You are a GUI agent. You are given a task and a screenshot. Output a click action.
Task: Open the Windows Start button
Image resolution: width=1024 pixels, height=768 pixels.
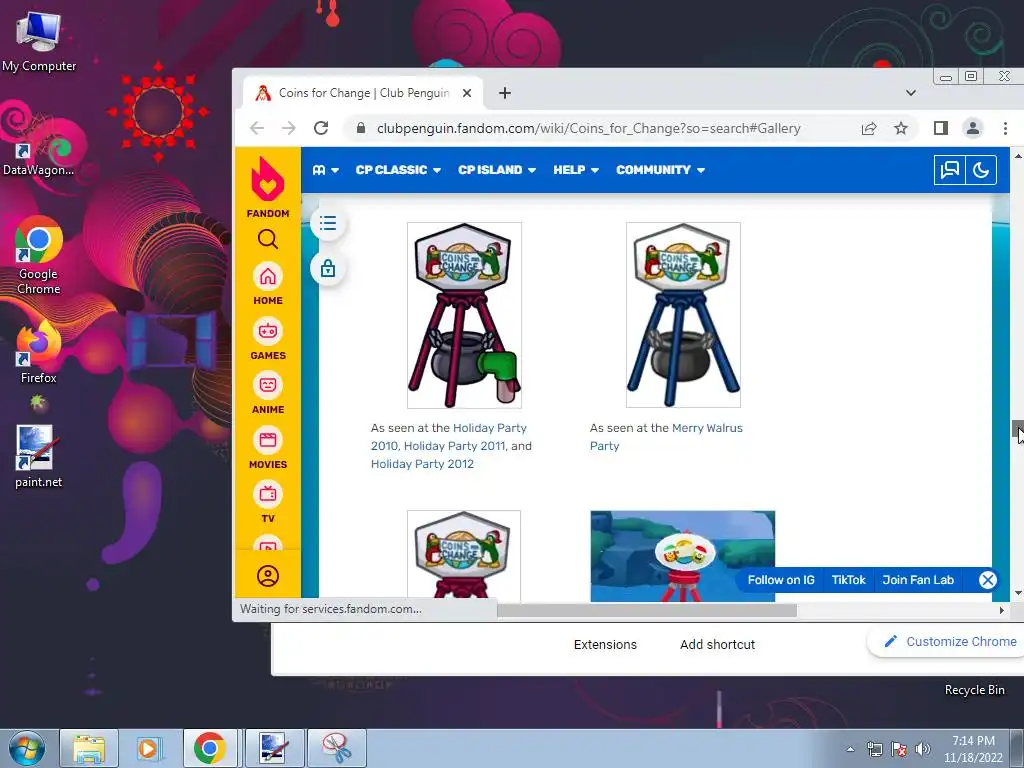[x=26, y=748]
